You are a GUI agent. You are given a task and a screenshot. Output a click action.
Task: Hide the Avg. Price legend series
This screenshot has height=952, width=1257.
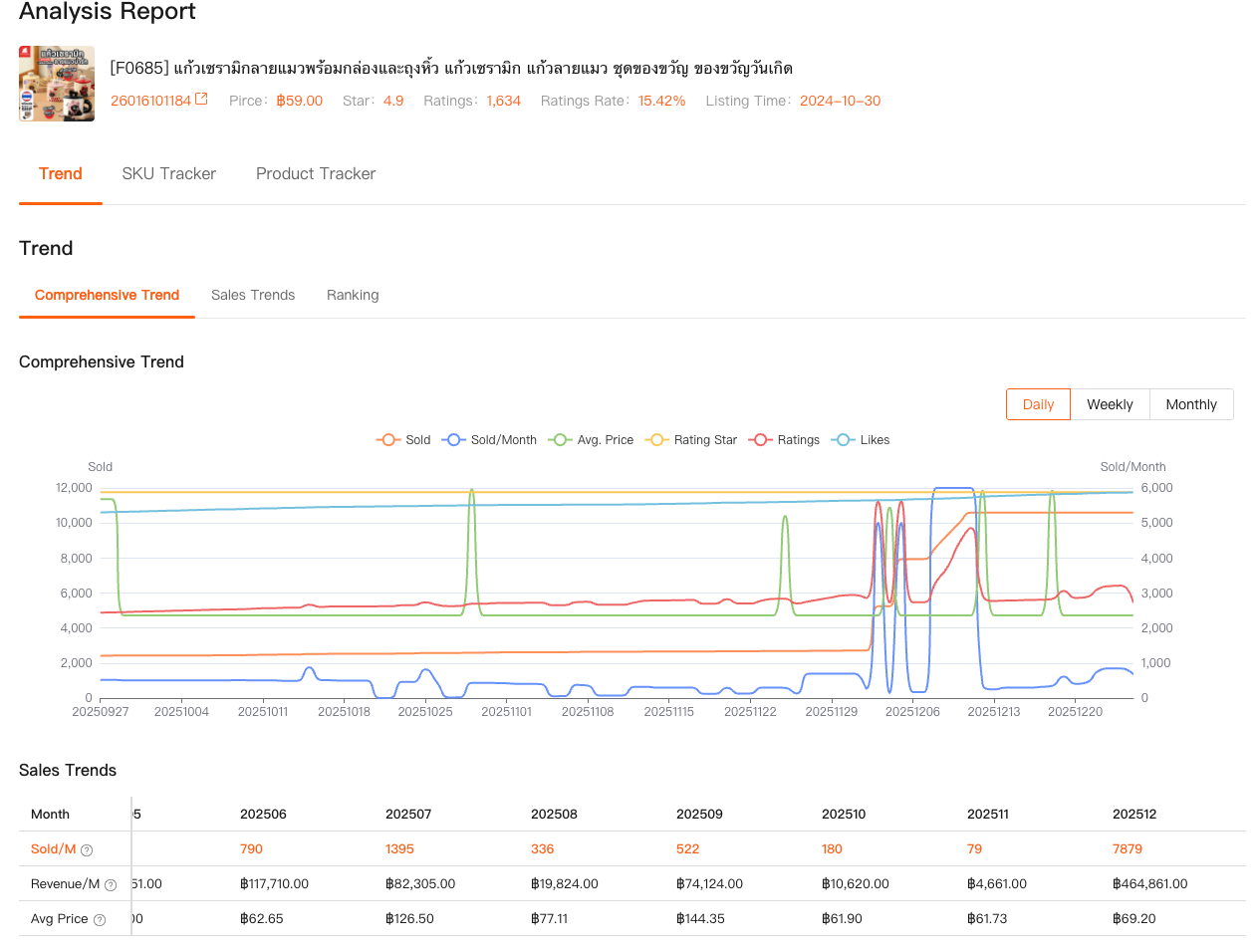[x=592, y=440]
